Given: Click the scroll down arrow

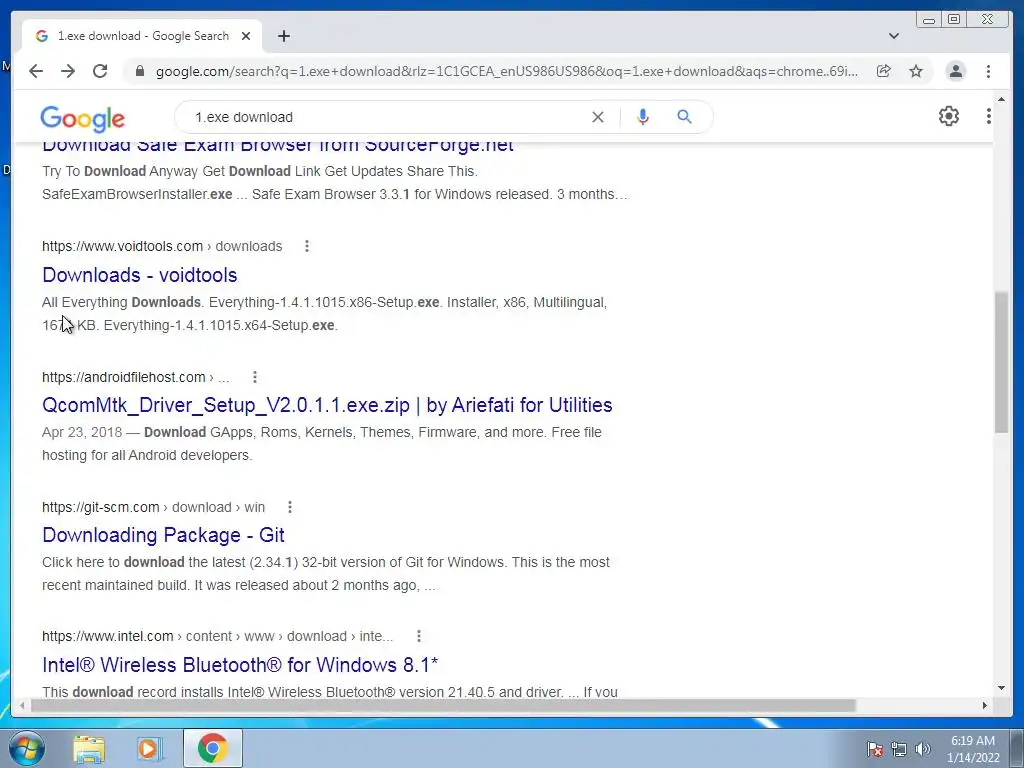Looking at the screenshot, I should pos(1001,688).
